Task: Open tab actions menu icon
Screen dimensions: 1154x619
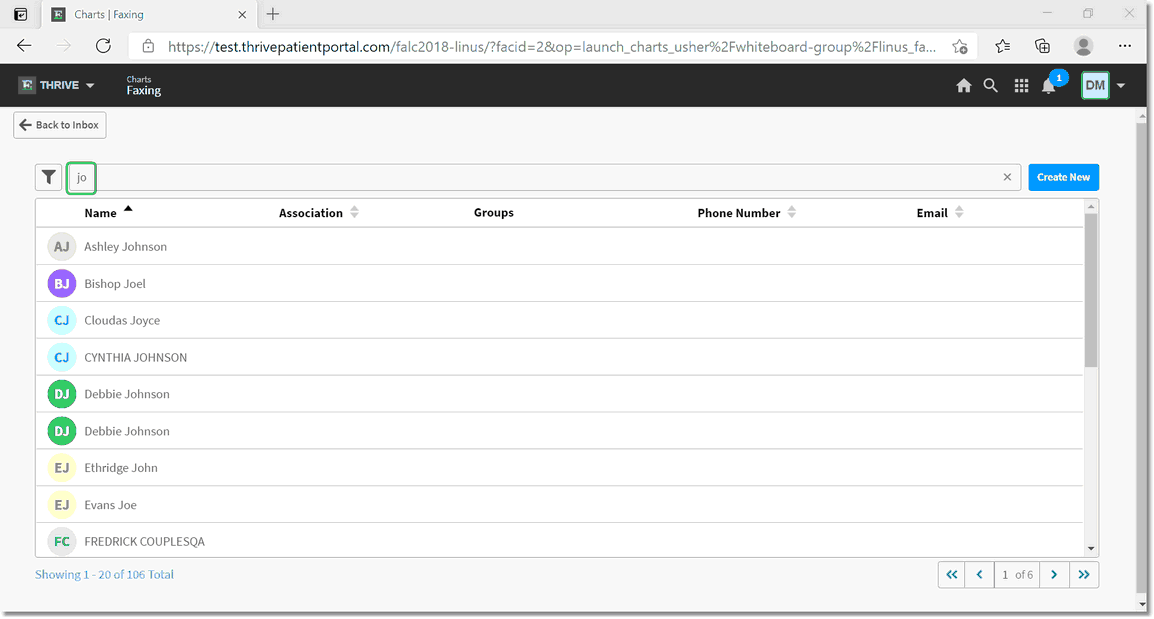Action: click(21, 14)
